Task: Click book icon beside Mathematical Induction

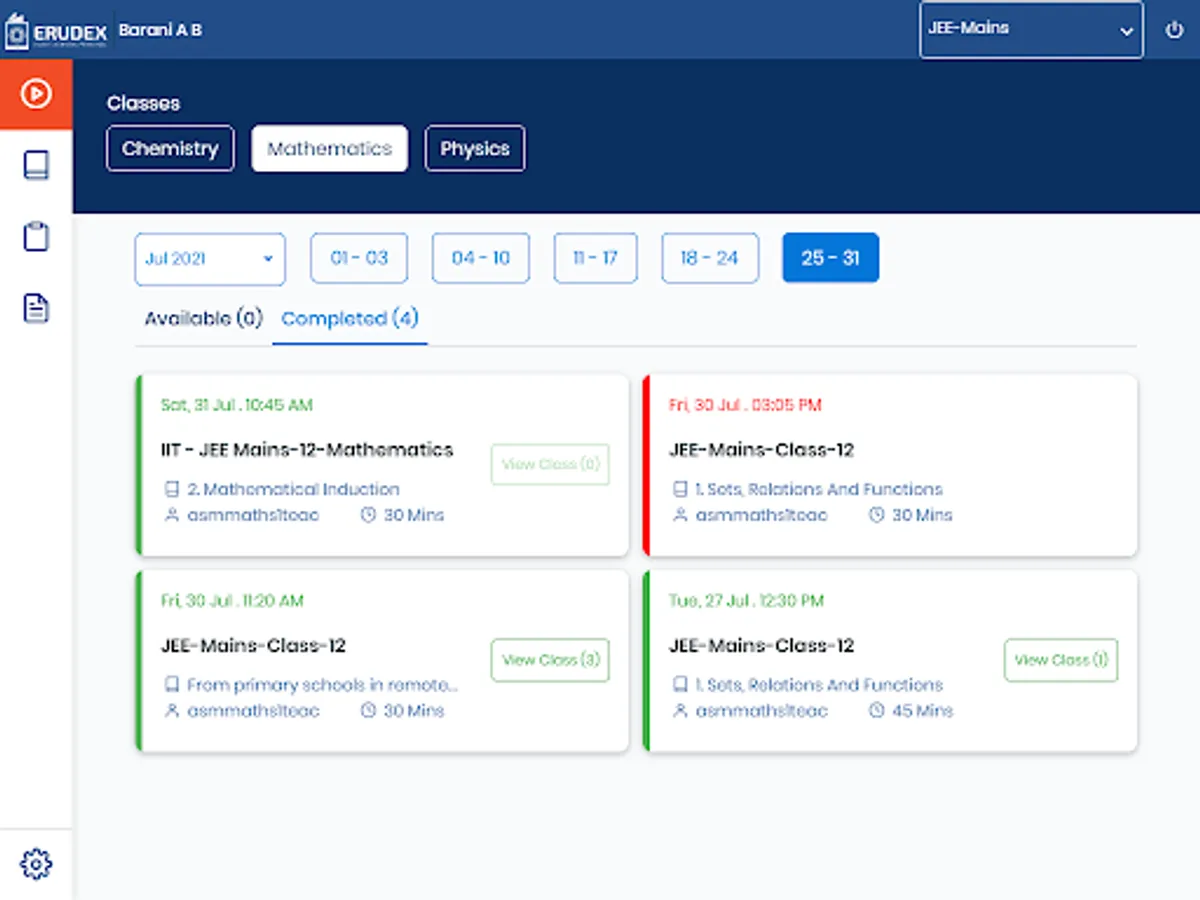Action: click(171, 489)
